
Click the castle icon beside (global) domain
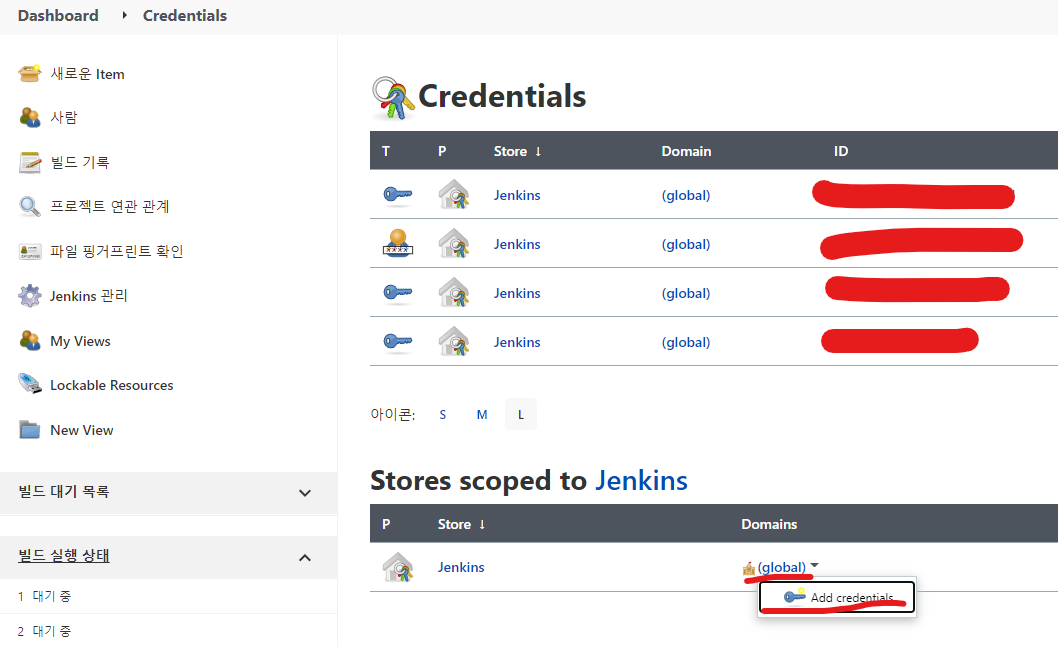click(748, 569)
